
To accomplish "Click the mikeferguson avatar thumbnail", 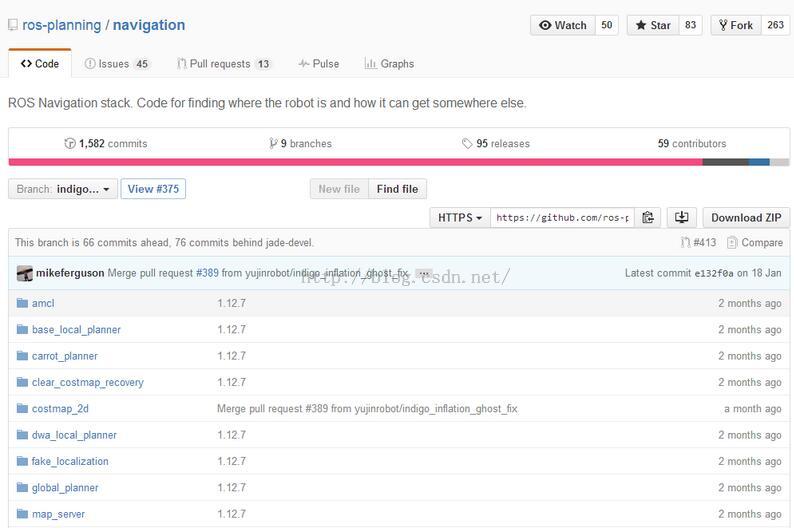I will click(x=24, y=273).
